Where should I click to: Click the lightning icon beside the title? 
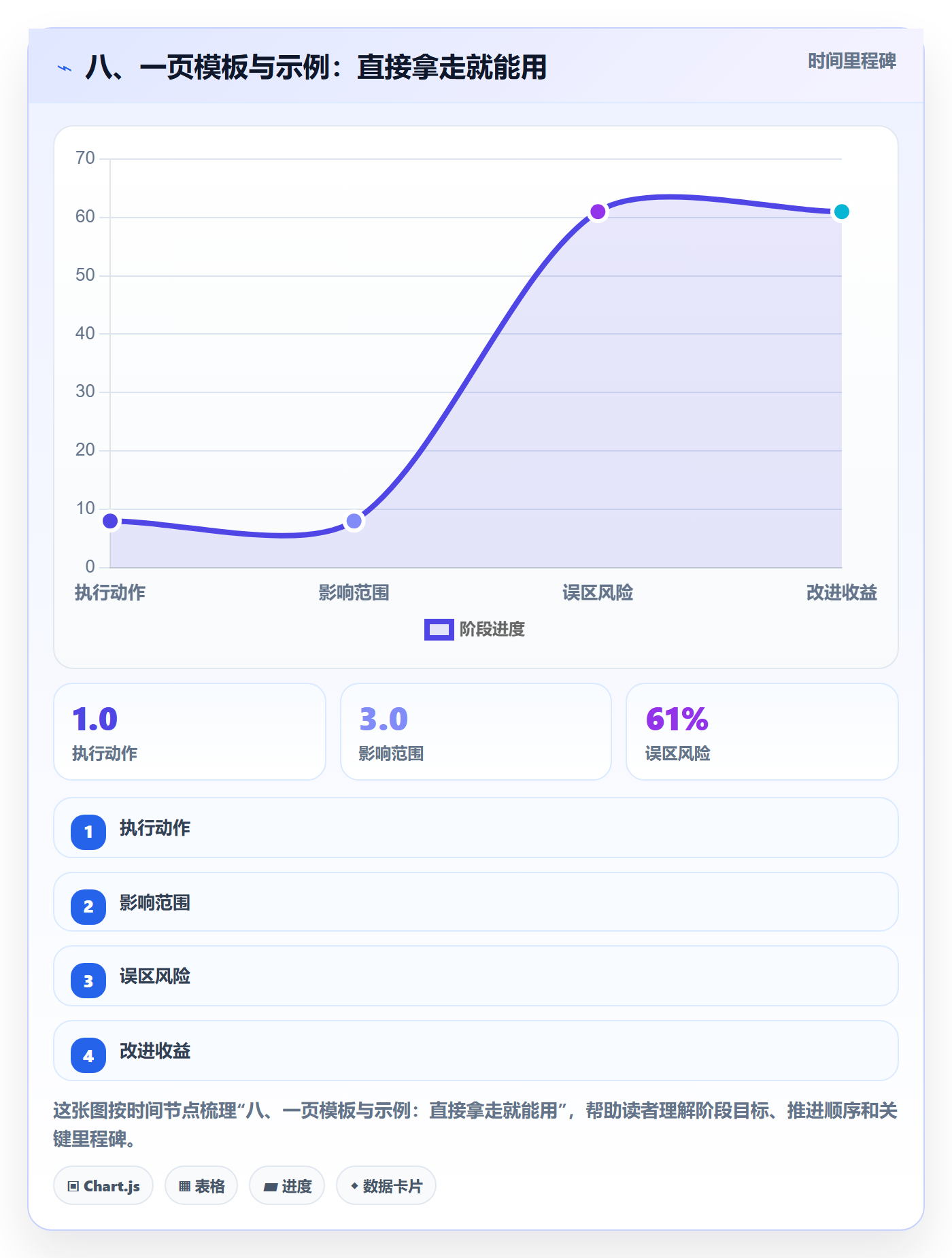point(65,68)
